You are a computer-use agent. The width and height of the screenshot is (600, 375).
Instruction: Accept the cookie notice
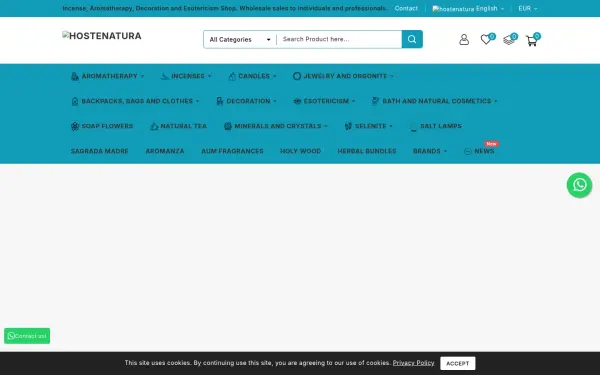tap(458, 364)
